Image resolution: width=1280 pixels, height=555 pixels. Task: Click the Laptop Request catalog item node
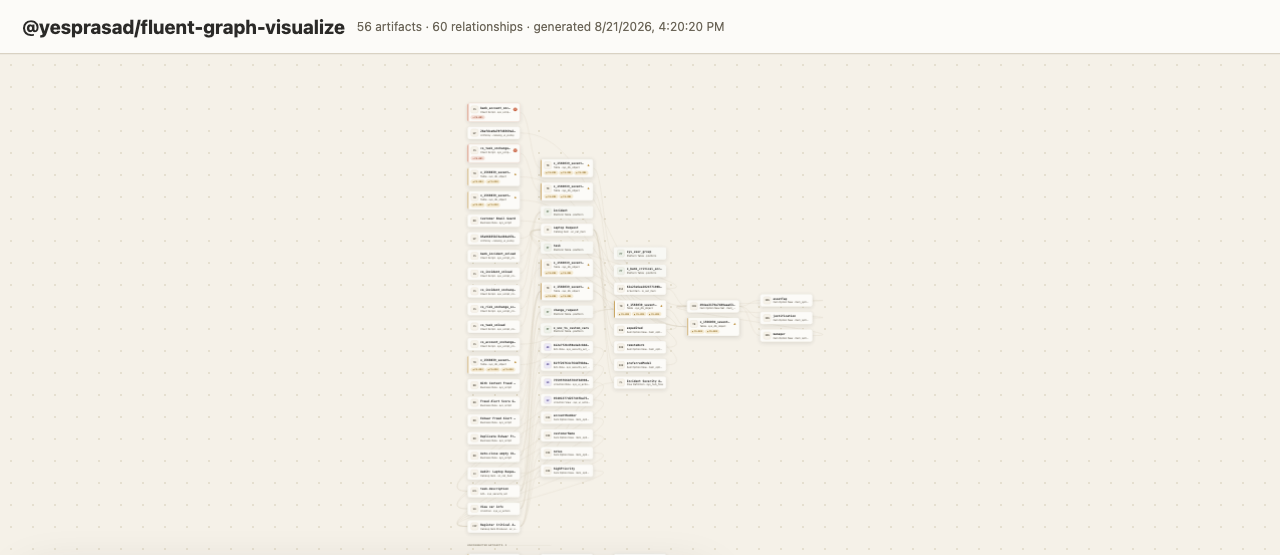pyautogui.click(x=567, y=229)
